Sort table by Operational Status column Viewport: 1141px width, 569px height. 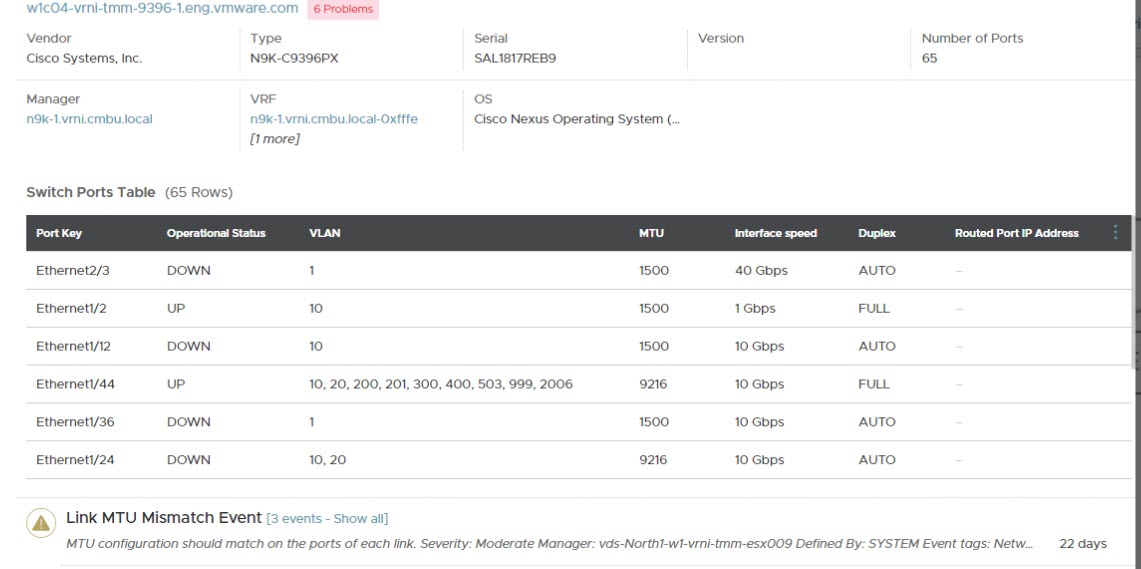coord(216,233)
